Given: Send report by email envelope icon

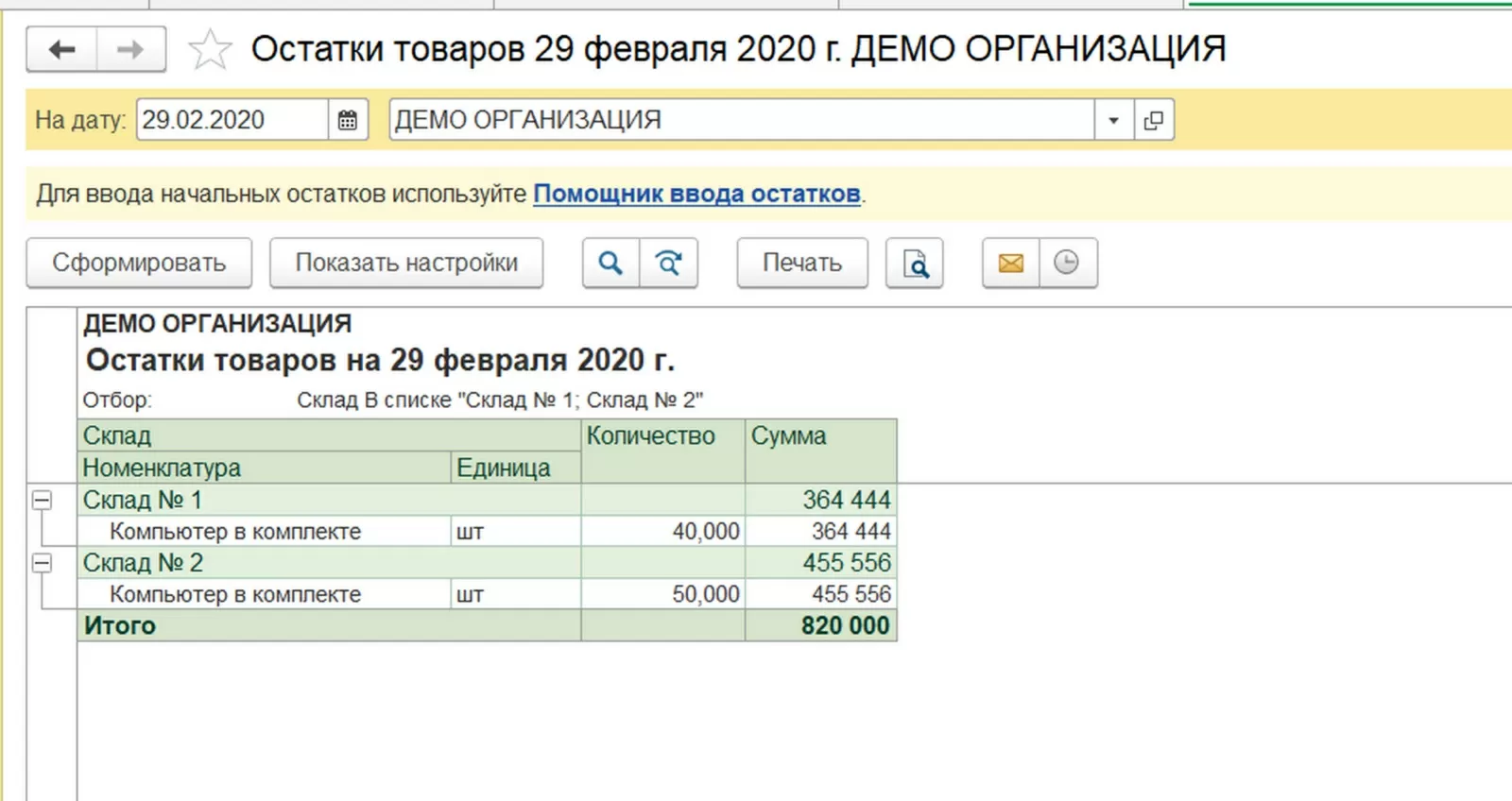Looking at the screenshot, I should tap(1011, 263).
